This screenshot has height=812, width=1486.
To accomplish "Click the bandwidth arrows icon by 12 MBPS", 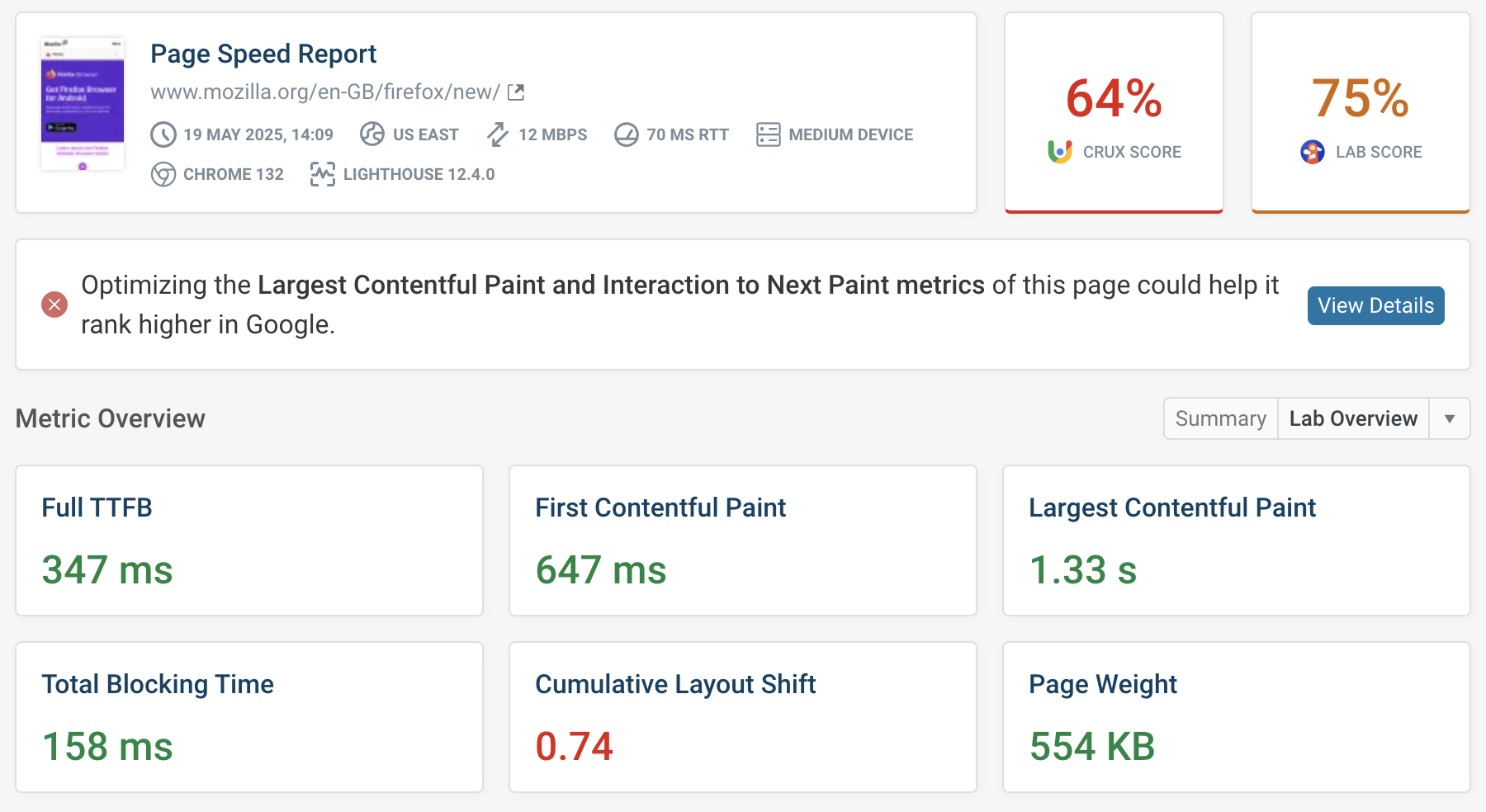I will [x=498, y=134].
